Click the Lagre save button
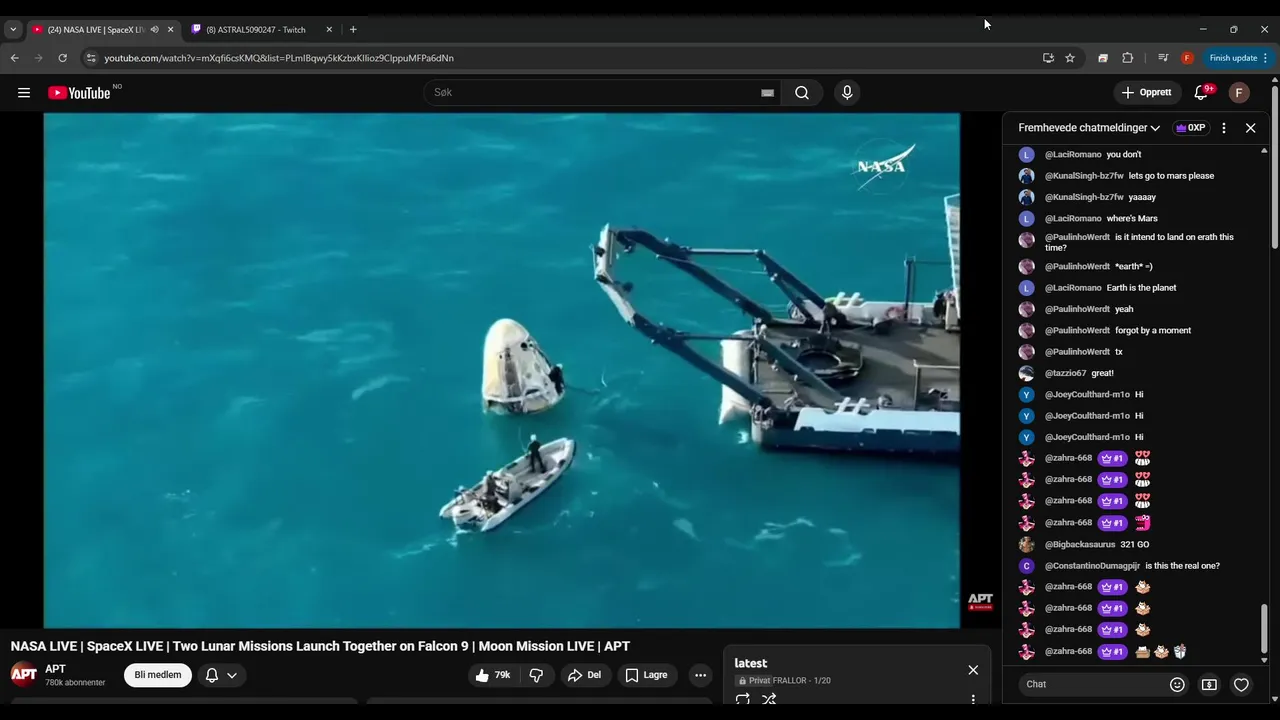 click(x=646, y=675)
